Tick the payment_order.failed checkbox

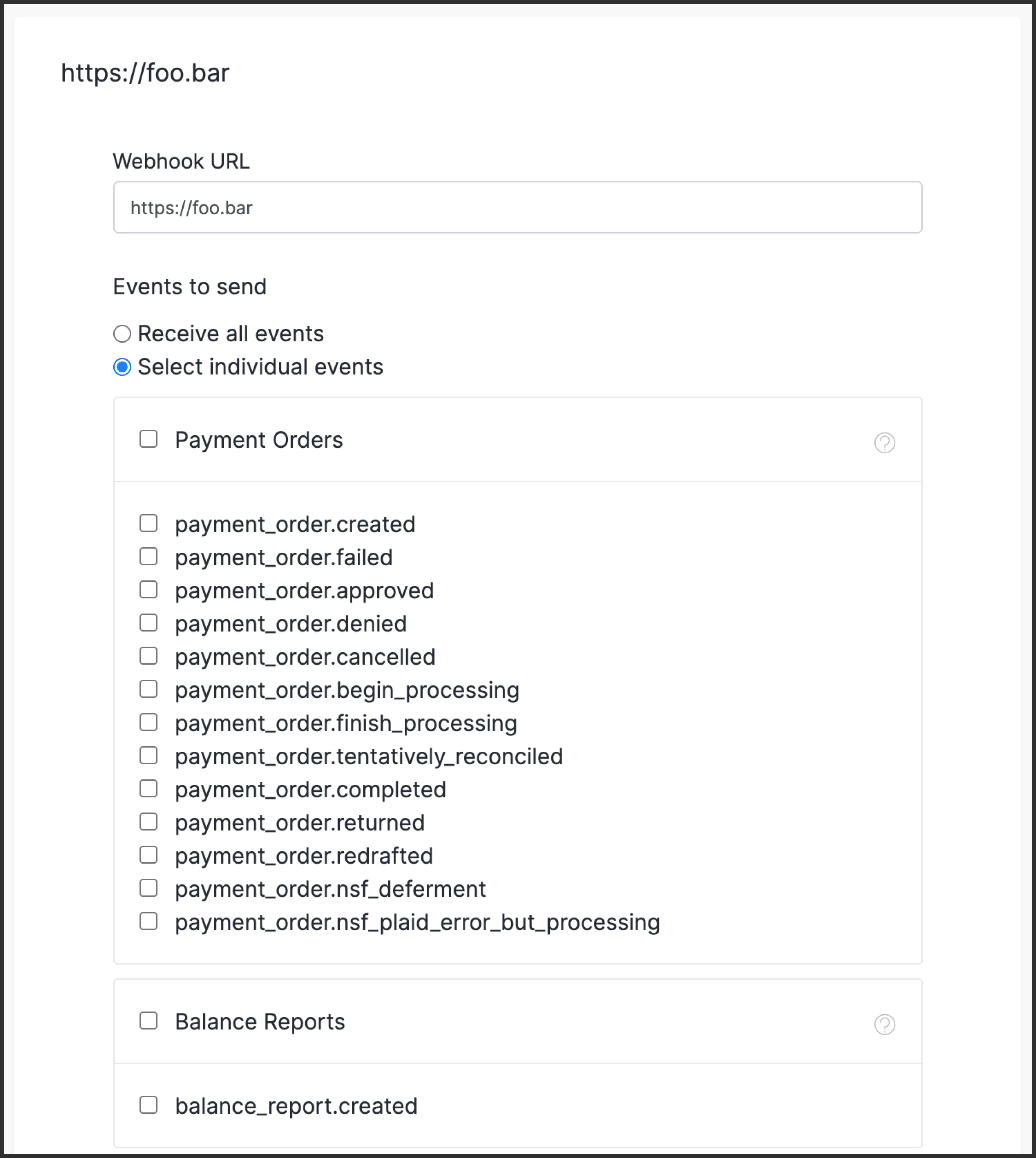point(149,556)
